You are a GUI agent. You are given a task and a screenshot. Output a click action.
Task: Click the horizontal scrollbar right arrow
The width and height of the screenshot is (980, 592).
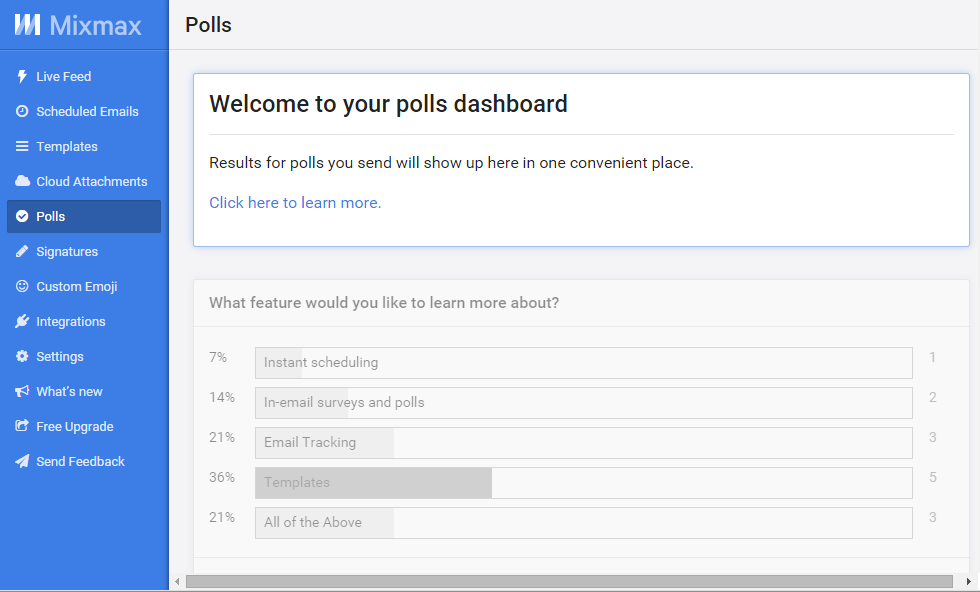point(968,581)
